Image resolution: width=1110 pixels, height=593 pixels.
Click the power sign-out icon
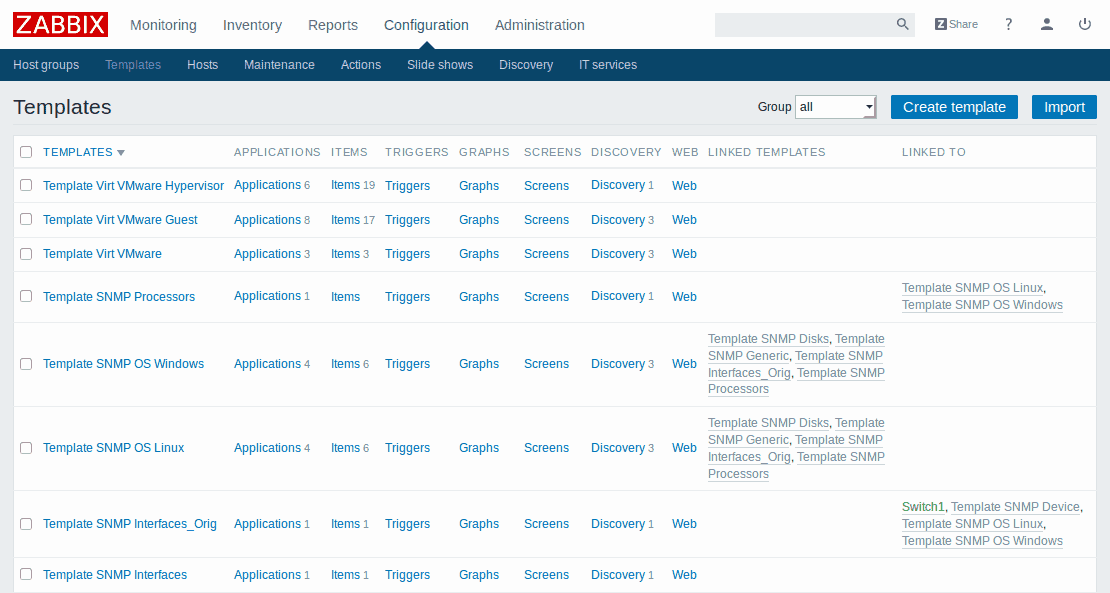[x=1085, y=24]
